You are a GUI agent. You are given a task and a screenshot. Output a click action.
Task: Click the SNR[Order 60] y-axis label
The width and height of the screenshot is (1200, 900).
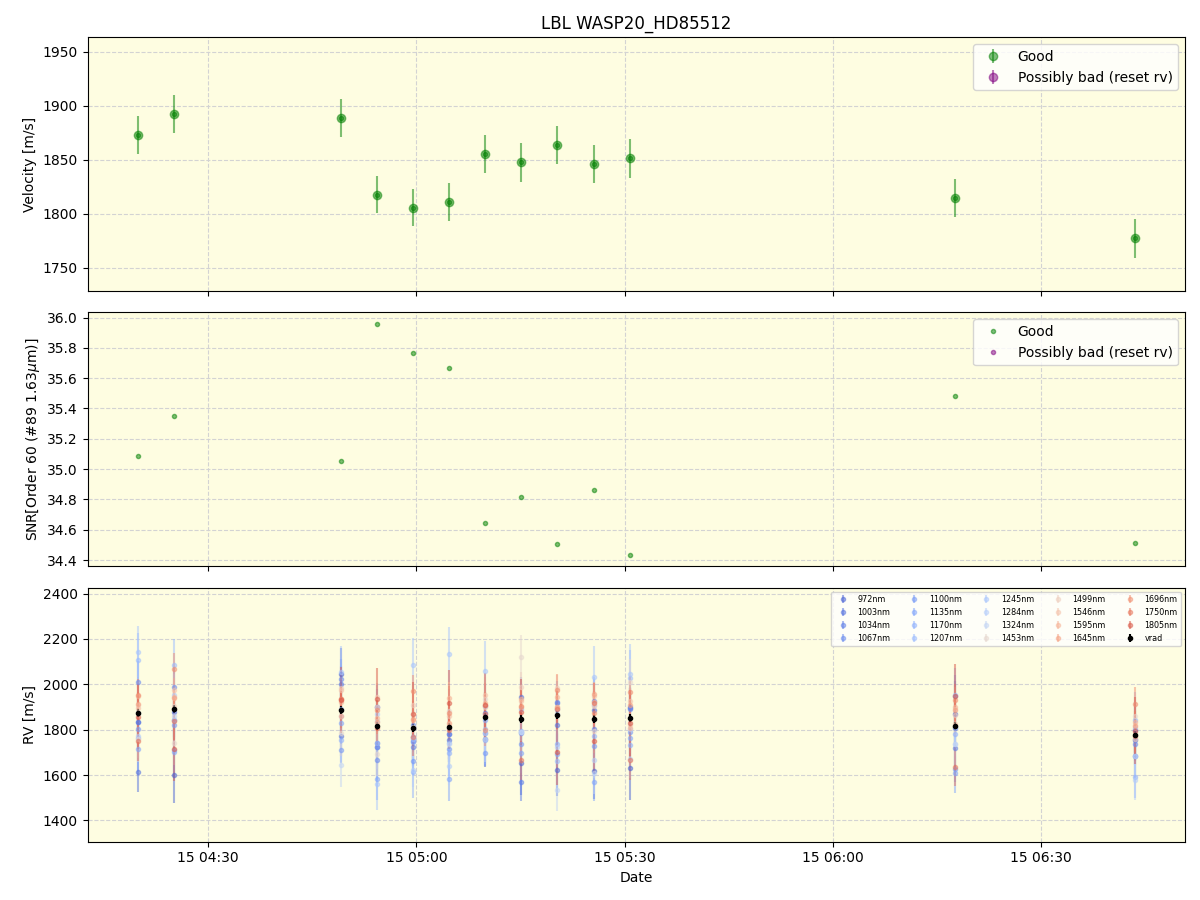click(32, 439)
